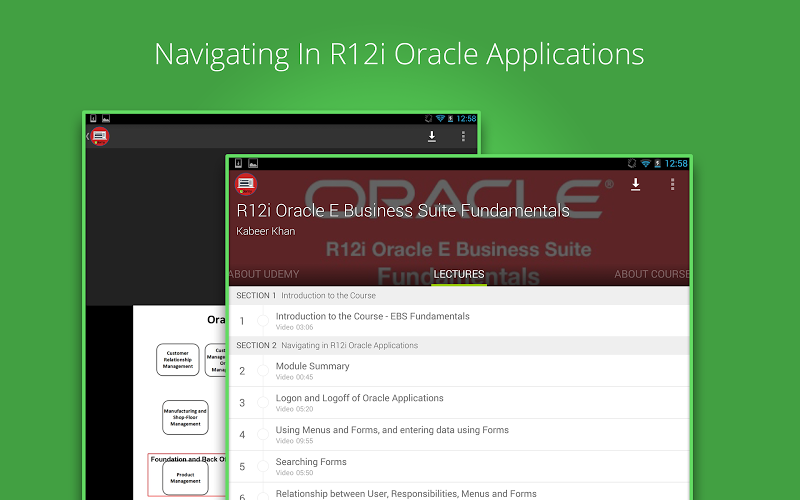This screenshot has height=500, width=800.
Task: Tap the download icon in the front window
Action: 635,185
